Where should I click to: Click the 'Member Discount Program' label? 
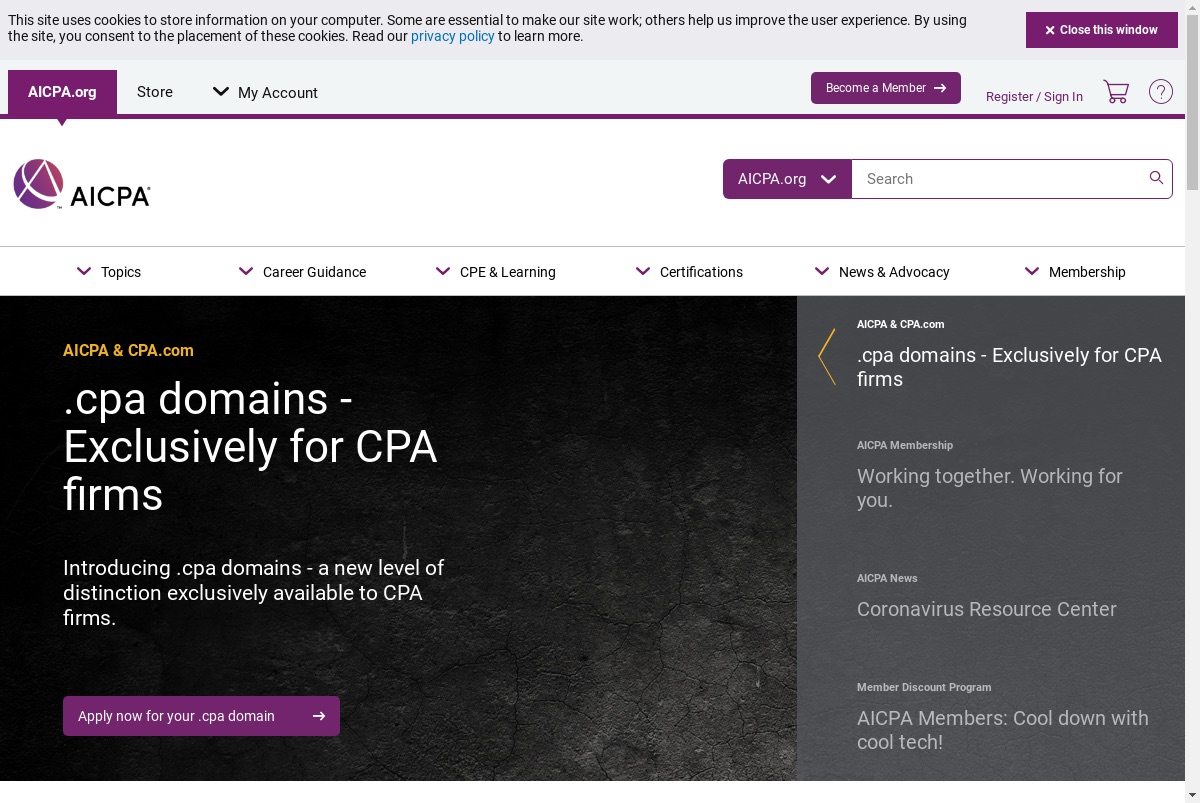click(924, 687)
